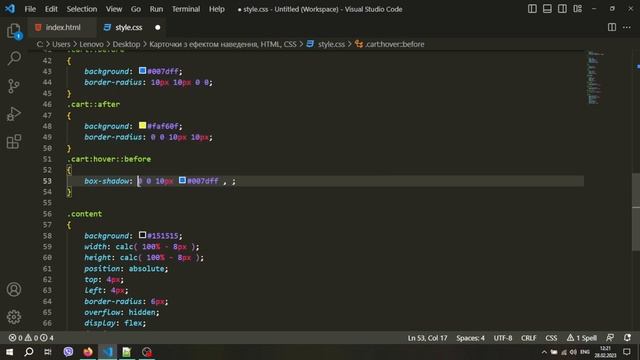Open the Extensions view

tap(14, 142)
